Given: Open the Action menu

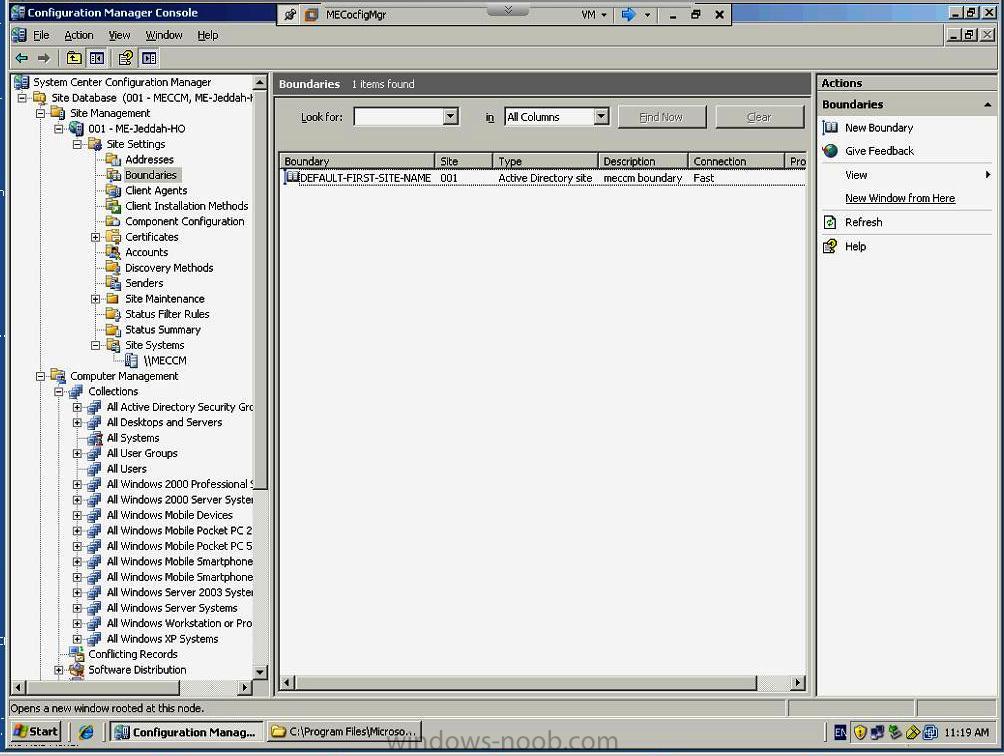Looking at the screenshot, I should point(79,35).
